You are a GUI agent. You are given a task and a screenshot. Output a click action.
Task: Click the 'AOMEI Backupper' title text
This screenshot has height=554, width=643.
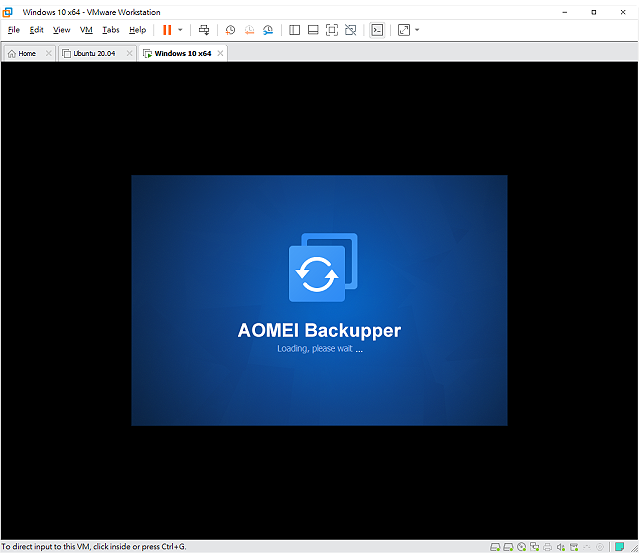tap(319, 331)
